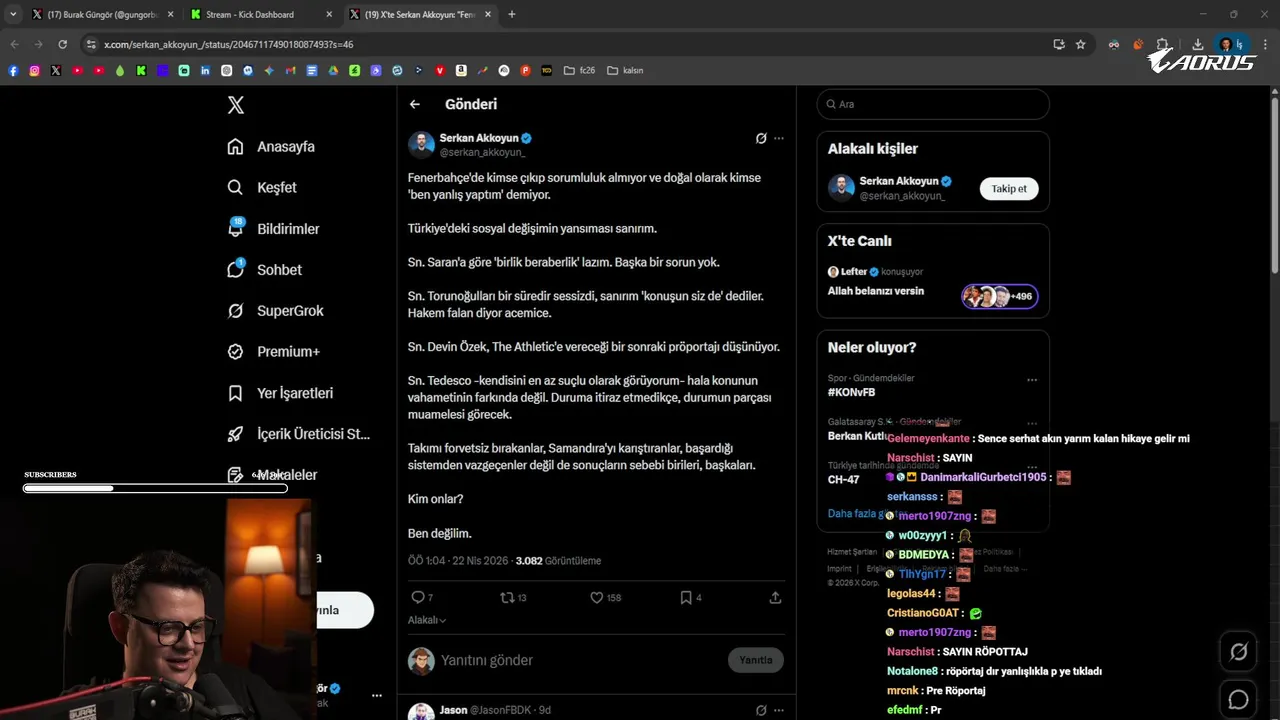Click the +496 listeners pill
The height and width of the screenshot is (720, 1280).
pyautogui.click(x=1000, y=296)
